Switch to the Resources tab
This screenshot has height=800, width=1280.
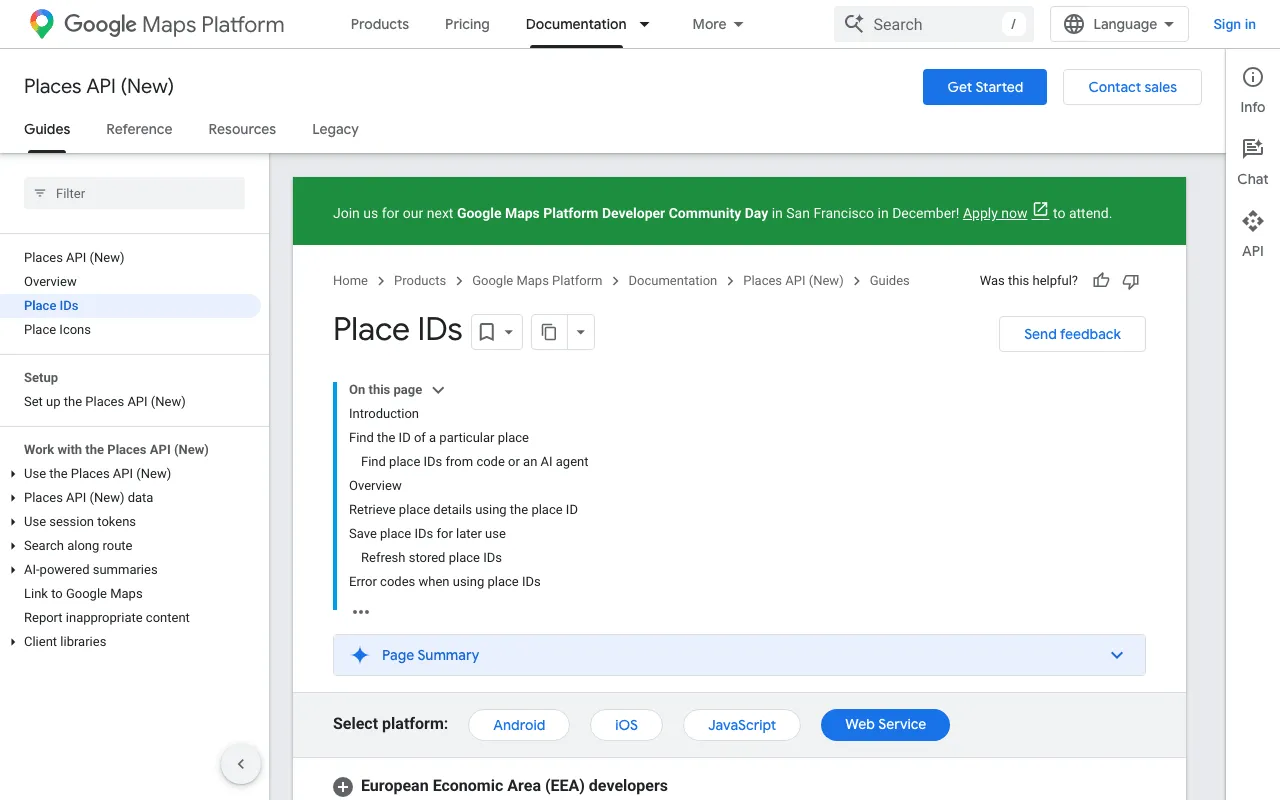tap(242, 129)
